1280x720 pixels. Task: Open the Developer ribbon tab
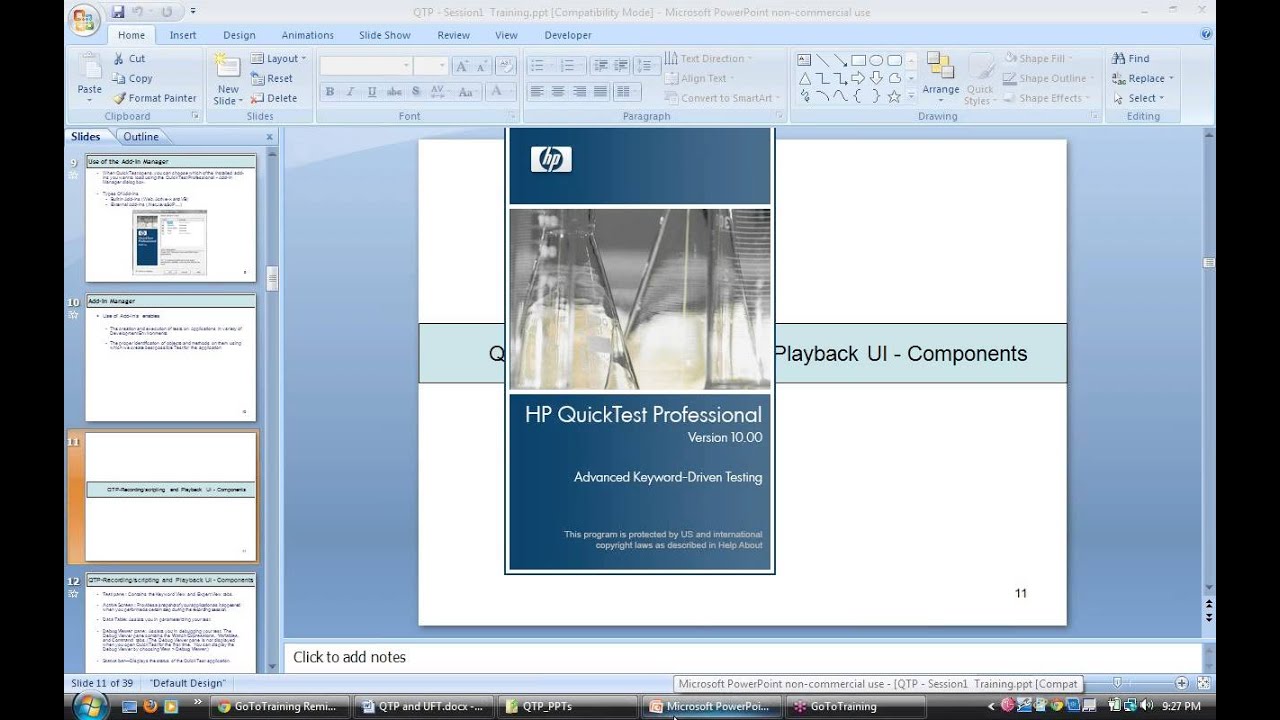pos(568,35)
